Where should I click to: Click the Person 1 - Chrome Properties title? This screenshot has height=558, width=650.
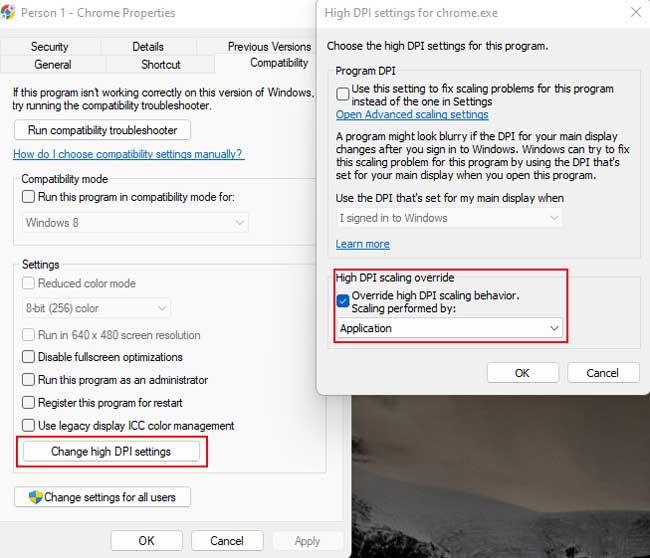[x=98, y=13]
